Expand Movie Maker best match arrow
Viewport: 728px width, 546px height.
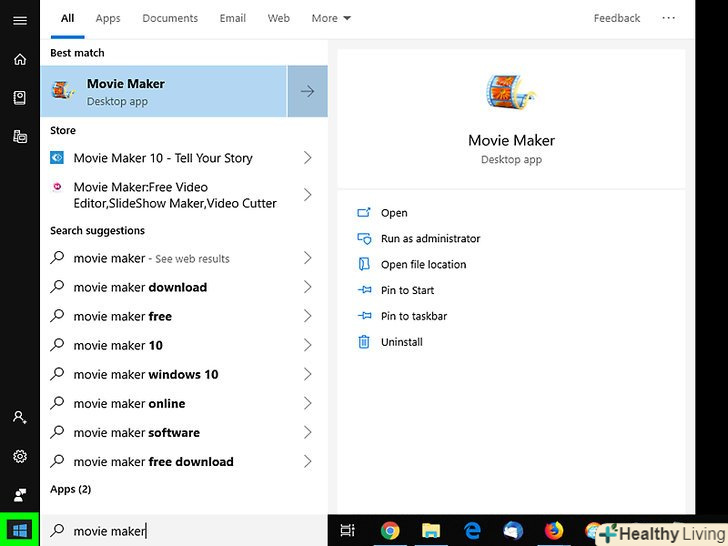click(307, 91)
